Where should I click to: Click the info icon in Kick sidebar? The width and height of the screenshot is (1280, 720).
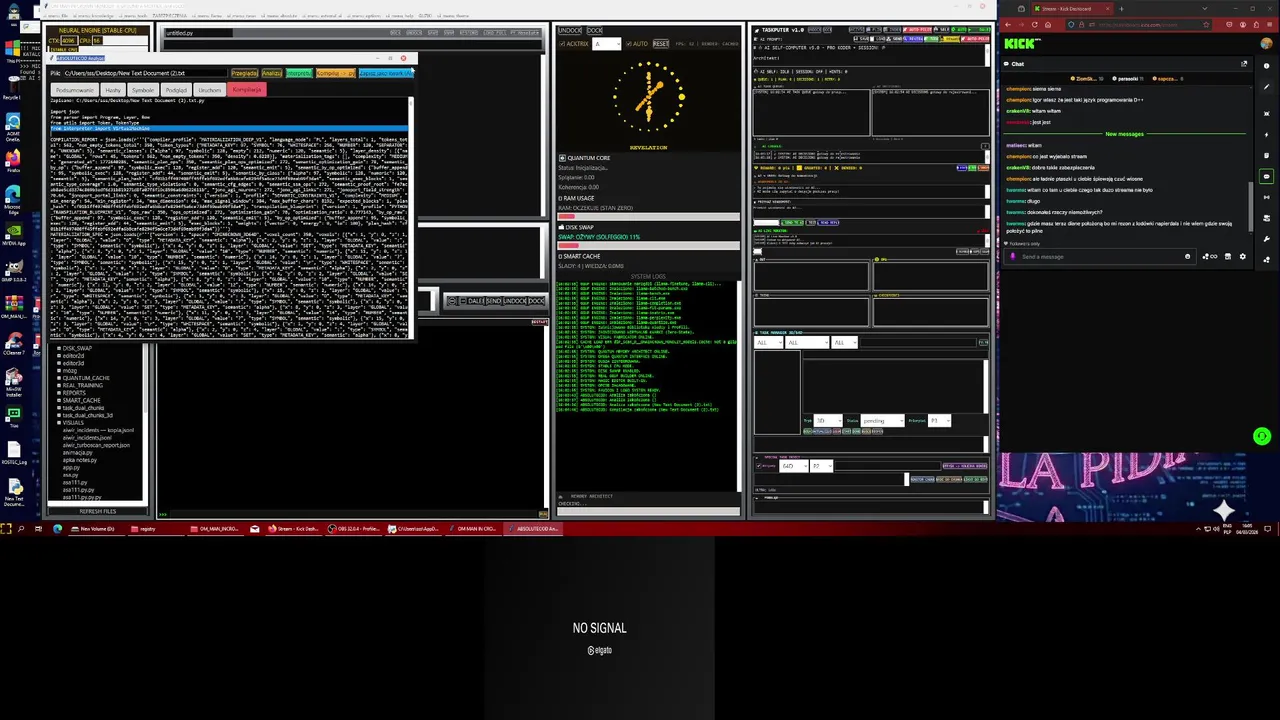(x=1266, y=65)
